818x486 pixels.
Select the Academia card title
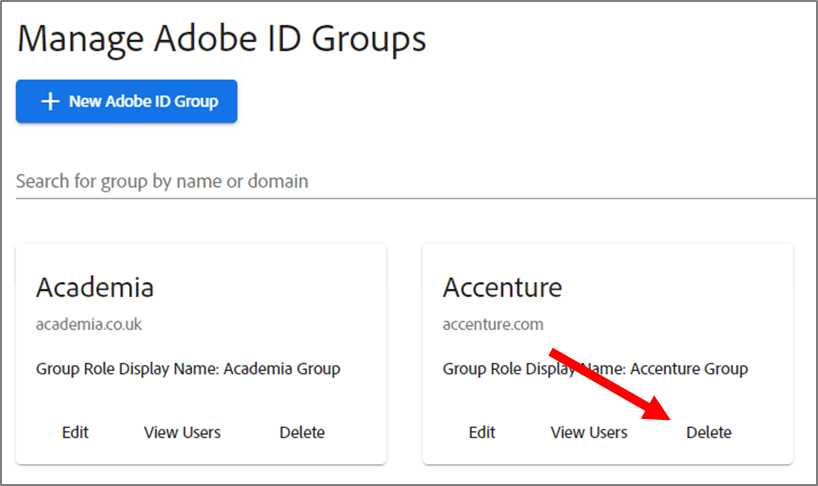tap(95, 287)
